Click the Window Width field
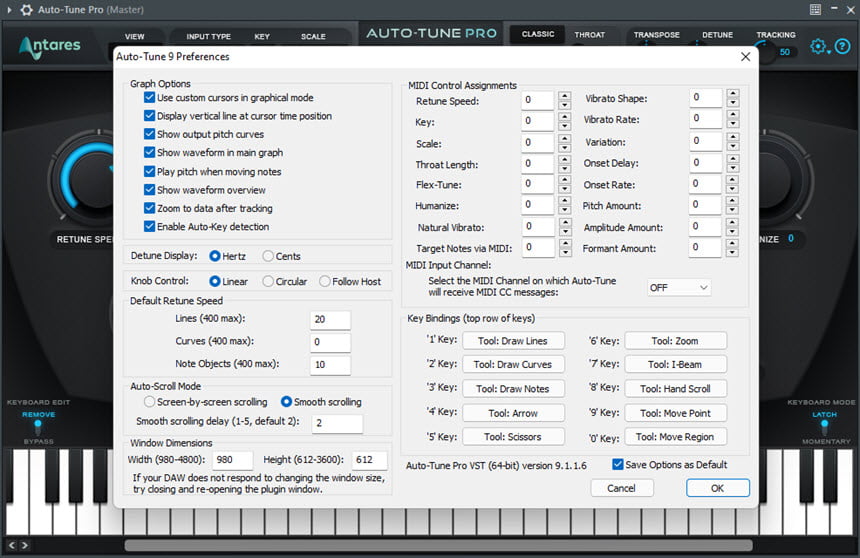The height and width of the screenshot is (558, 860). point(233,460)
